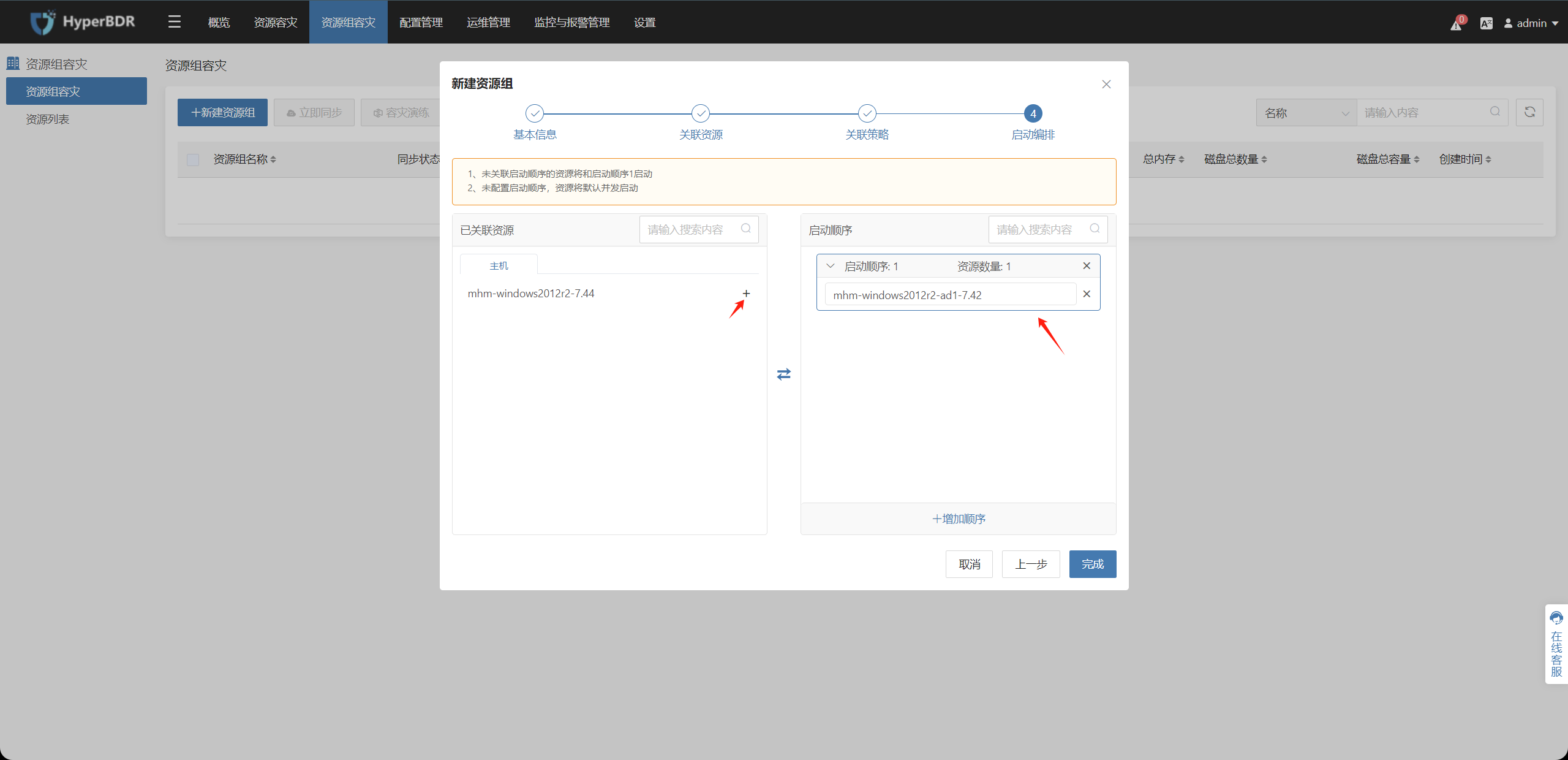The image size is (1568, 760).
Task: Open the 运维管理 menu
Action: point(488,23)
